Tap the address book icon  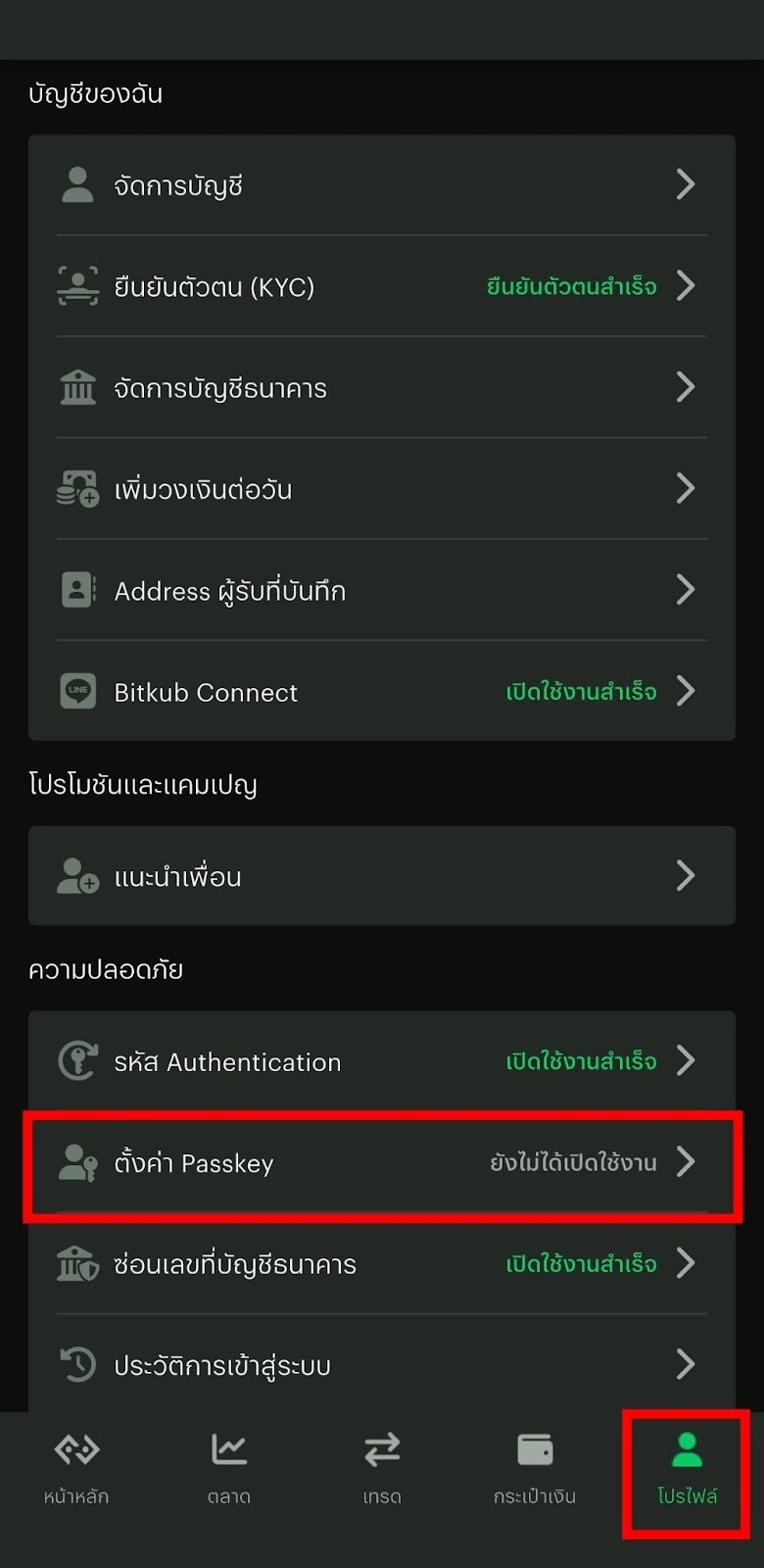tap(78, 590)
